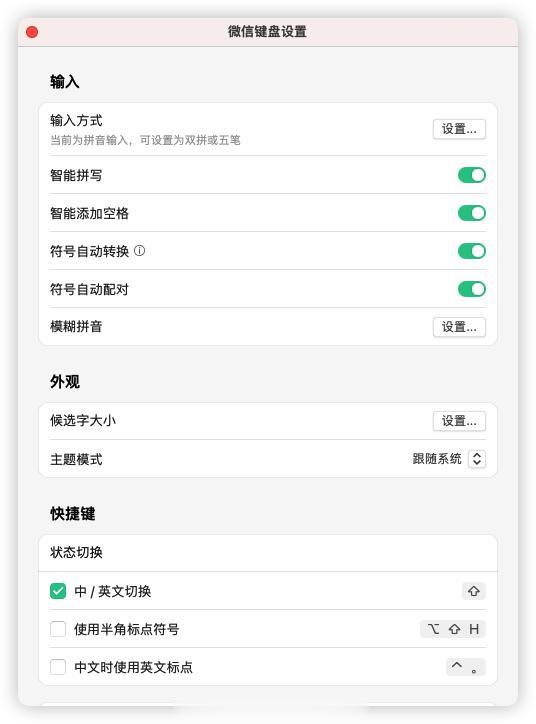Toggle 智能拼写 switch off
This screenshot has height=724, width=536.
pos(471,175)
